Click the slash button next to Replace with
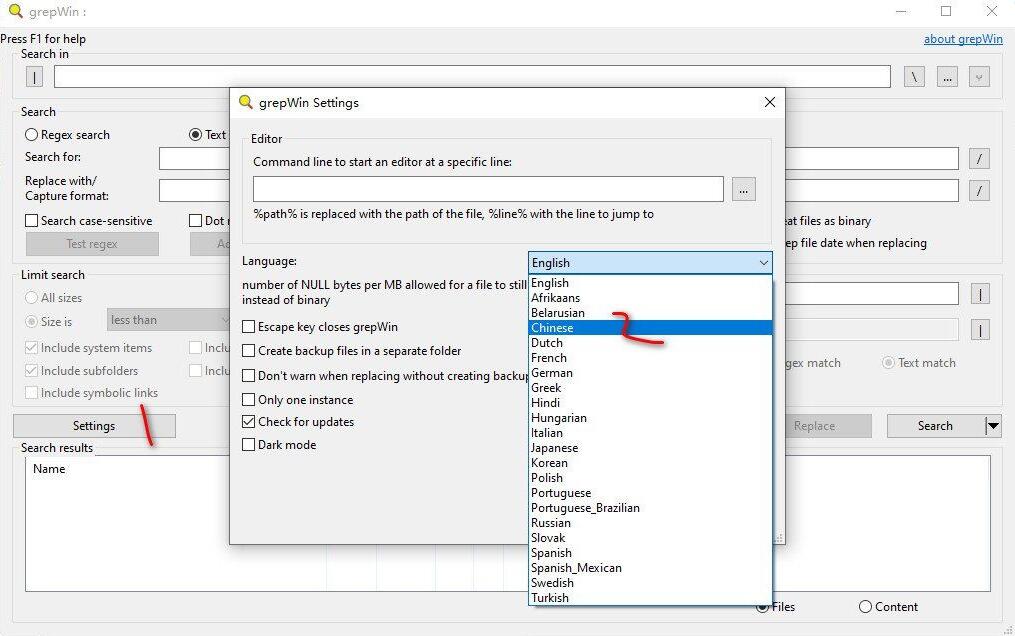This screenshot has height=636, width=1015. (980, 190)
